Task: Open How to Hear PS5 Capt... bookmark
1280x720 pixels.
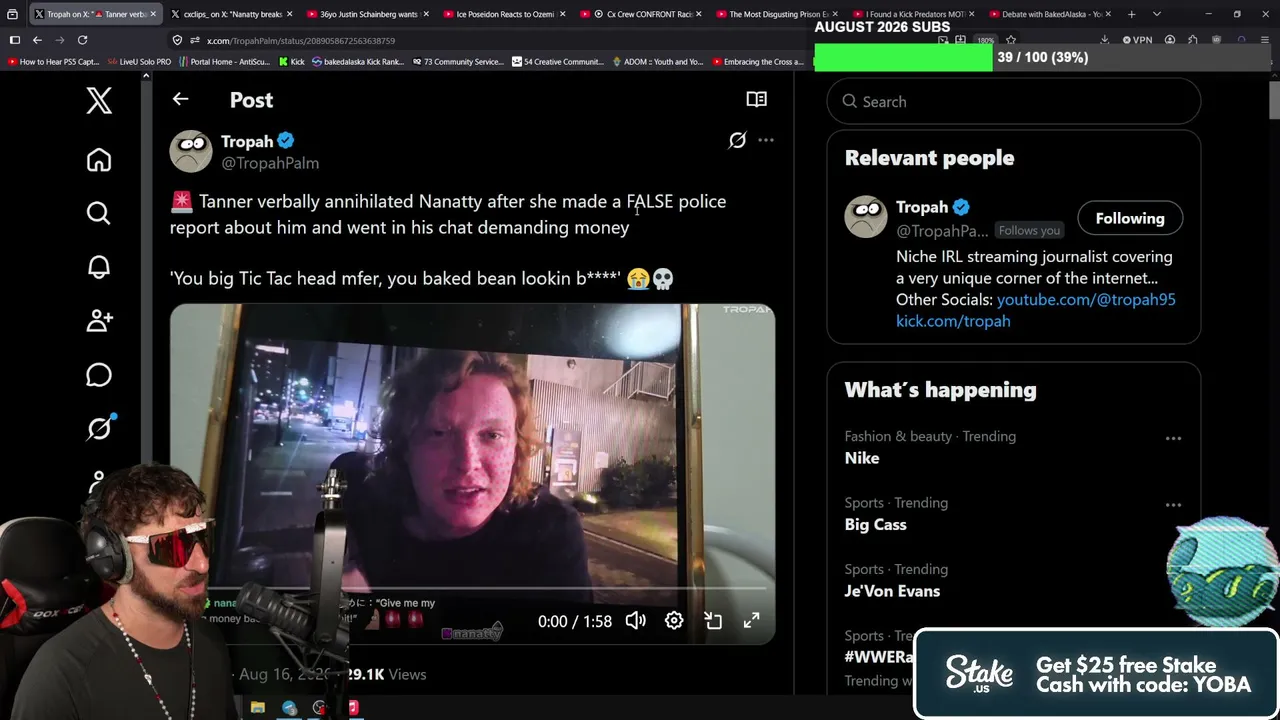Action: click(54, 62)
